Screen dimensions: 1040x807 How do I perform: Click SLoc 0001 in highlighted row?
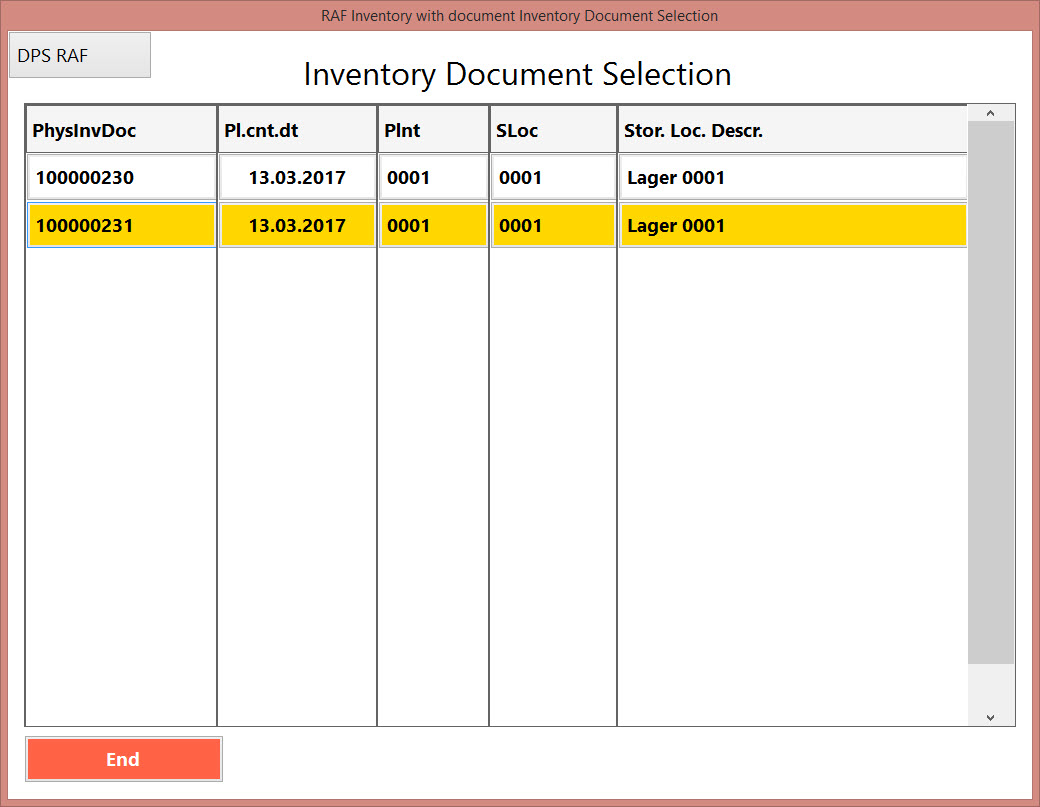coord(553,226)
